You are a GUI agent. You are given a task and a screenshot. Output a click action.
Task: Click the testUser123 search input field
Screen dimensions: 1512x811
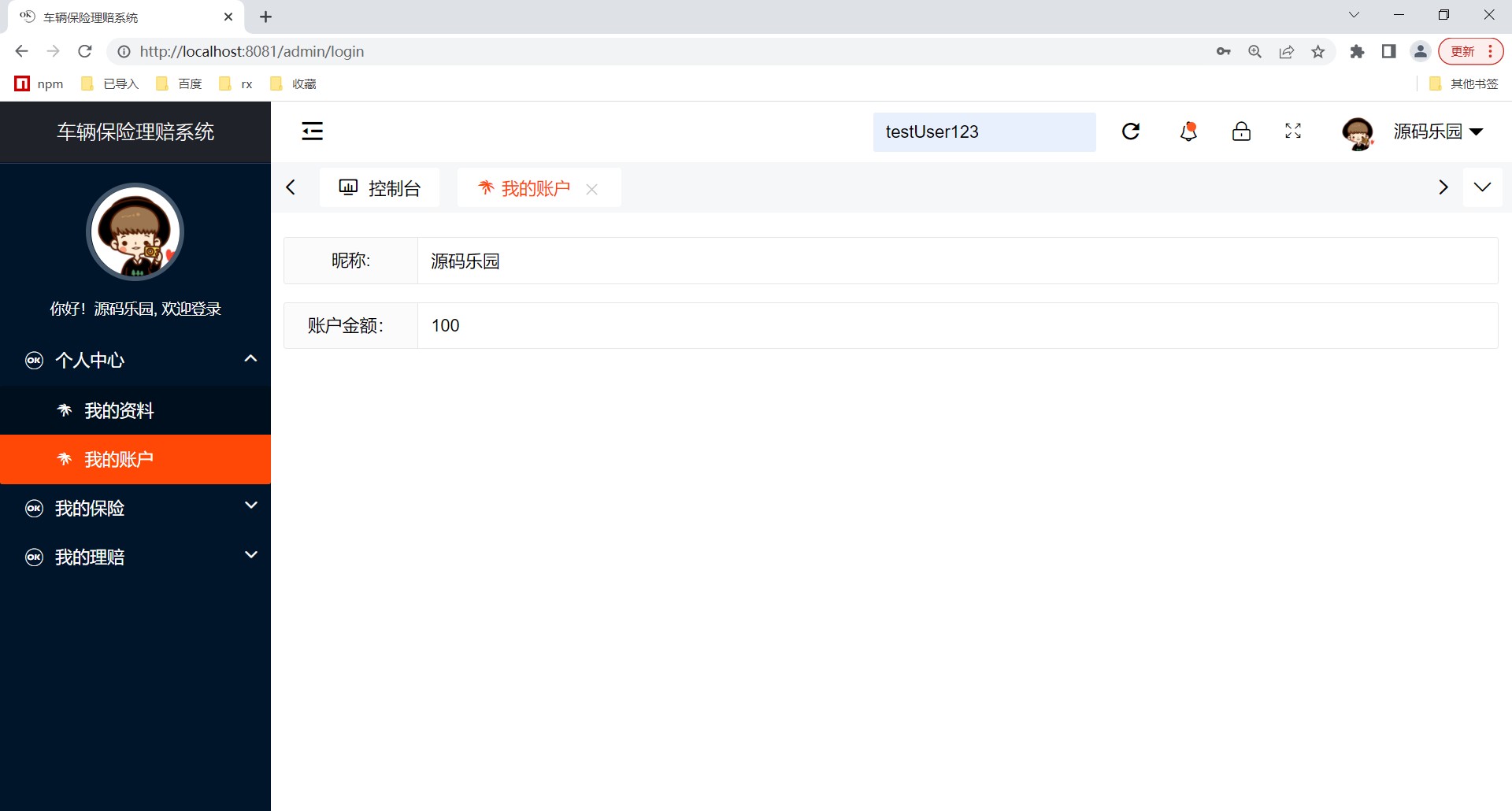(x=984, y=131)
